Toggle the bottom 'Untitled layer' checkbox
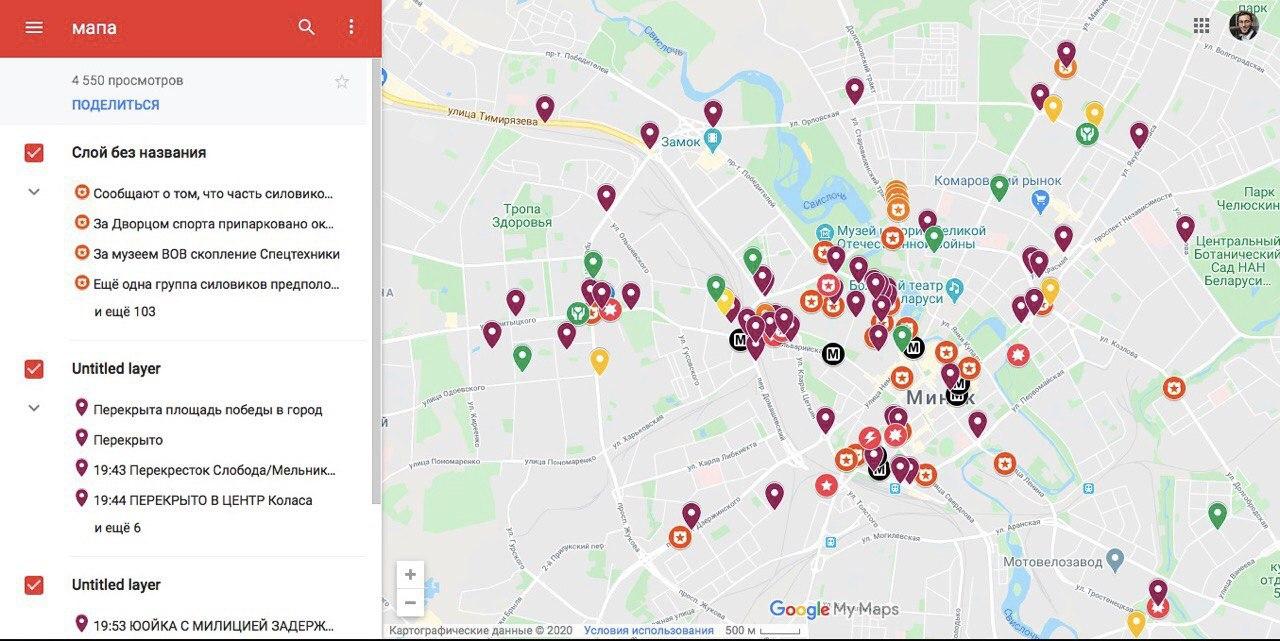The height and width of the screenshot is (641, 1280). (34, 585)
